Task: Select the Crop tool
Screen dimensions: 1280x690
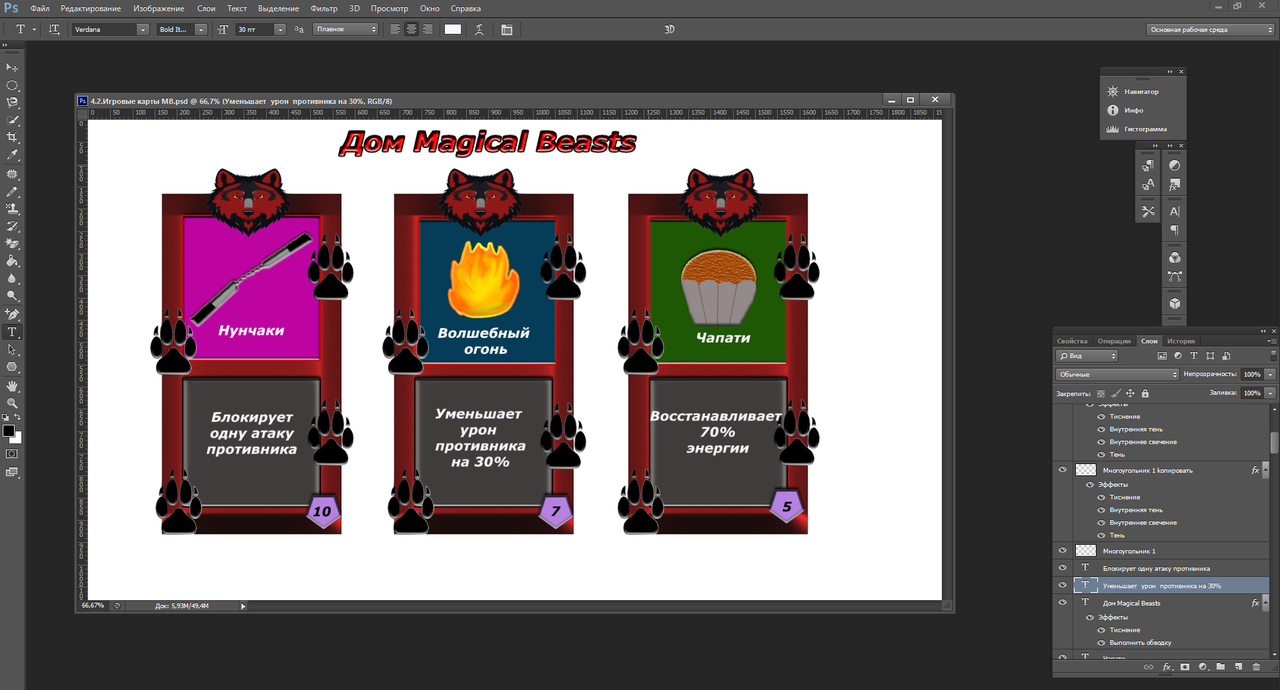Action: 13,137
